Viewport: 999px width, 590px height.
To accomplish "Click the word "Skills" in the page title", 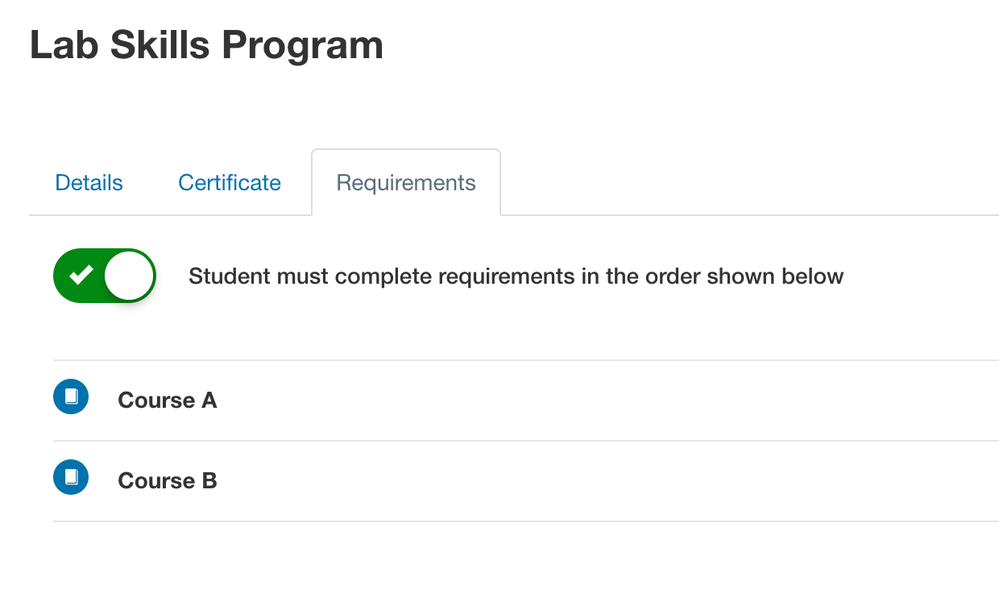I will pos(157,45).
